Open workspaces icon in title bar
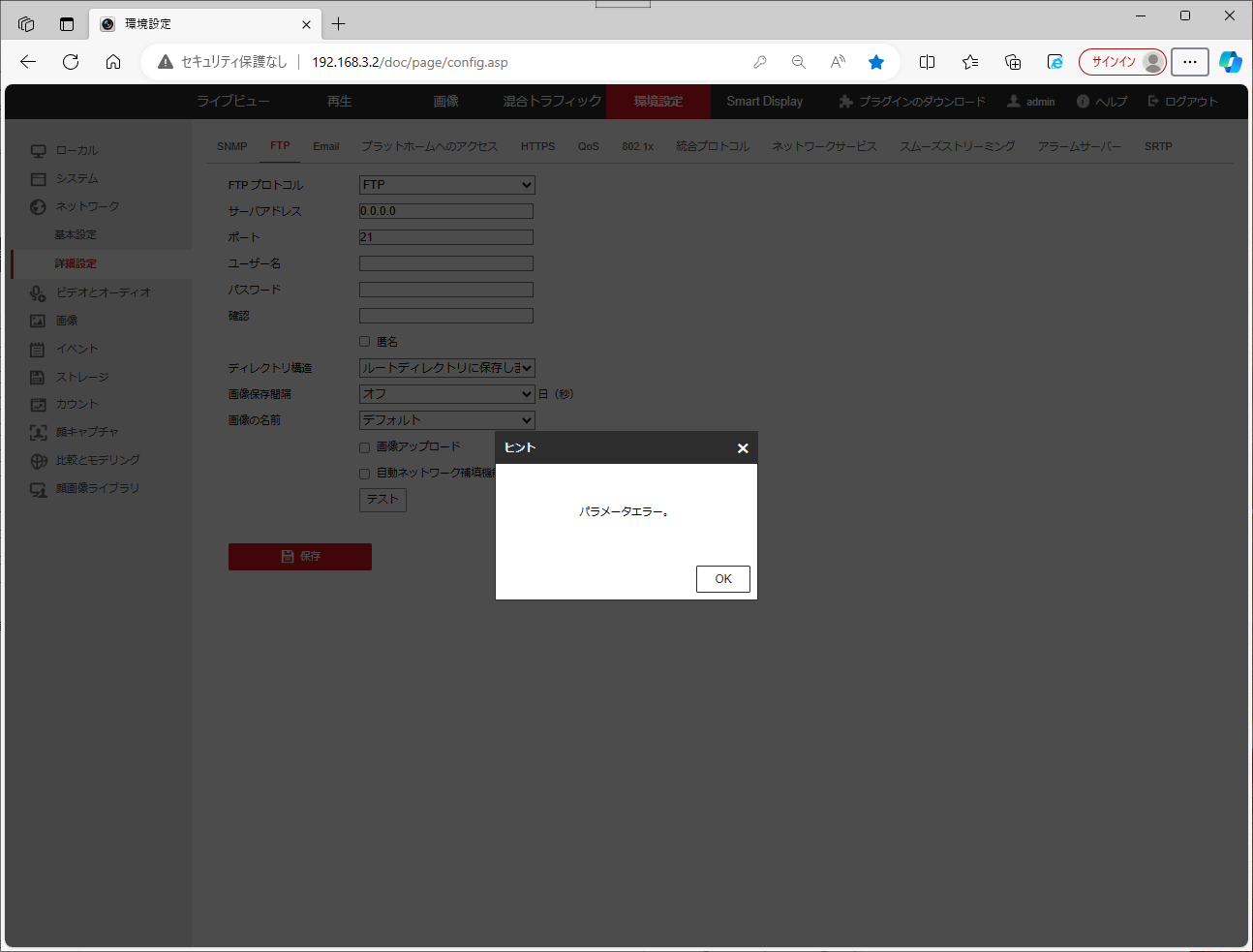 click(x=26, y=24)
